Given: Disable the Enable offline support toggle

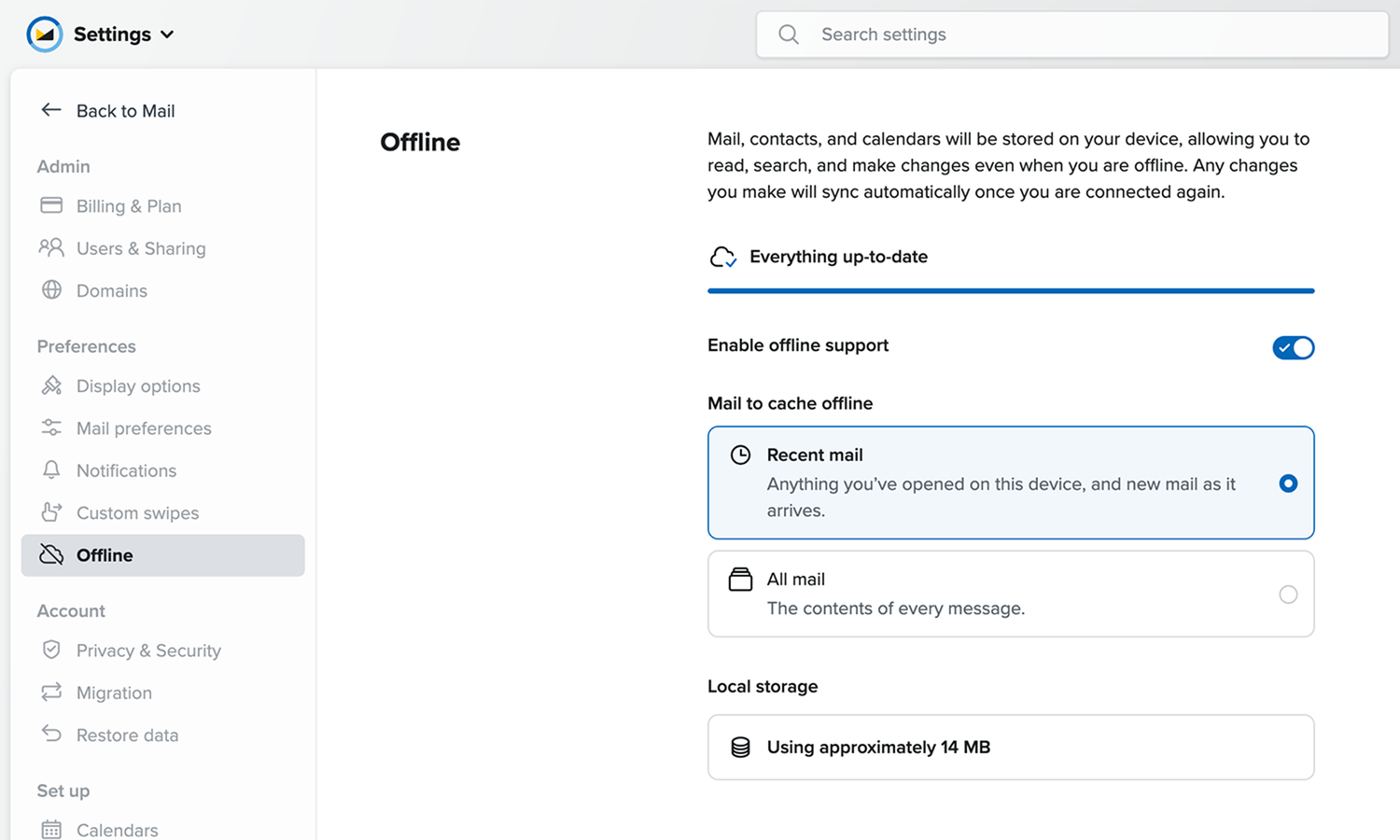Looking at the screenshot, I should [x=1293, y=347].
